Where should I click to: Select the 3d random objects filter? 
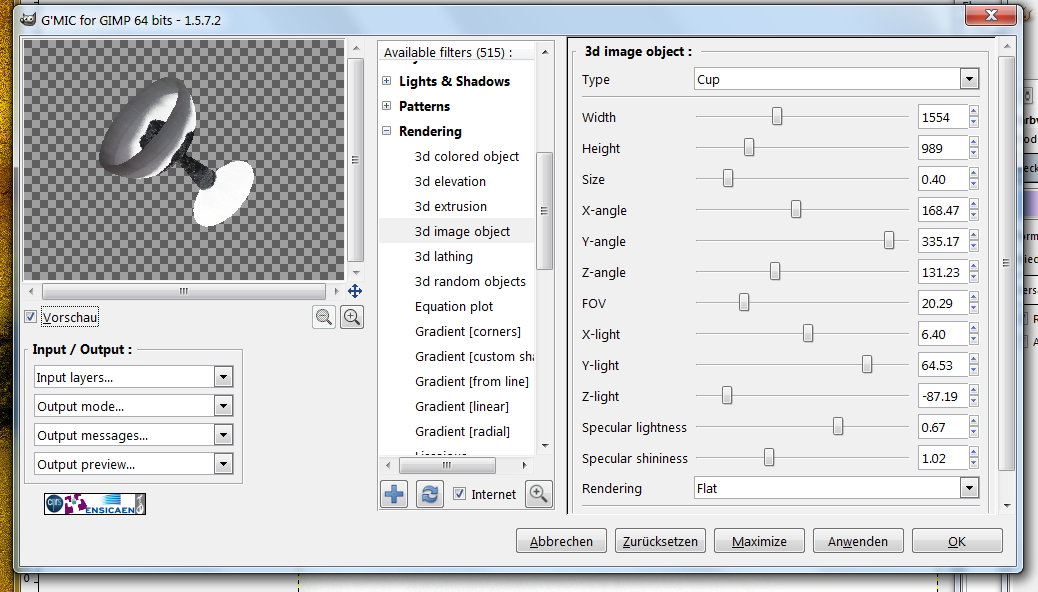coord(470,281)
